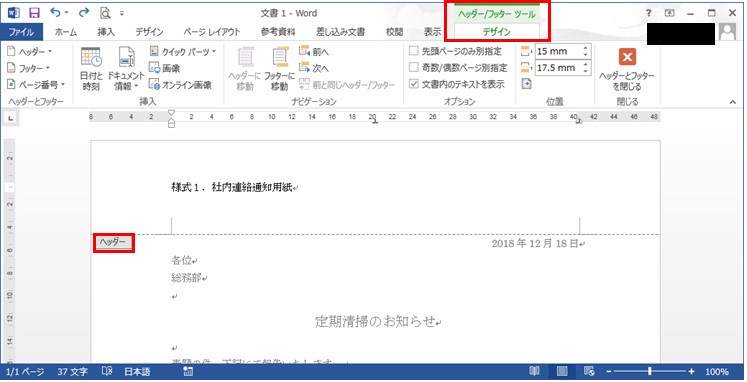Click the date text 2018年12月18日
Viewport: 747px width, 382px height.
tap(535, 243)
